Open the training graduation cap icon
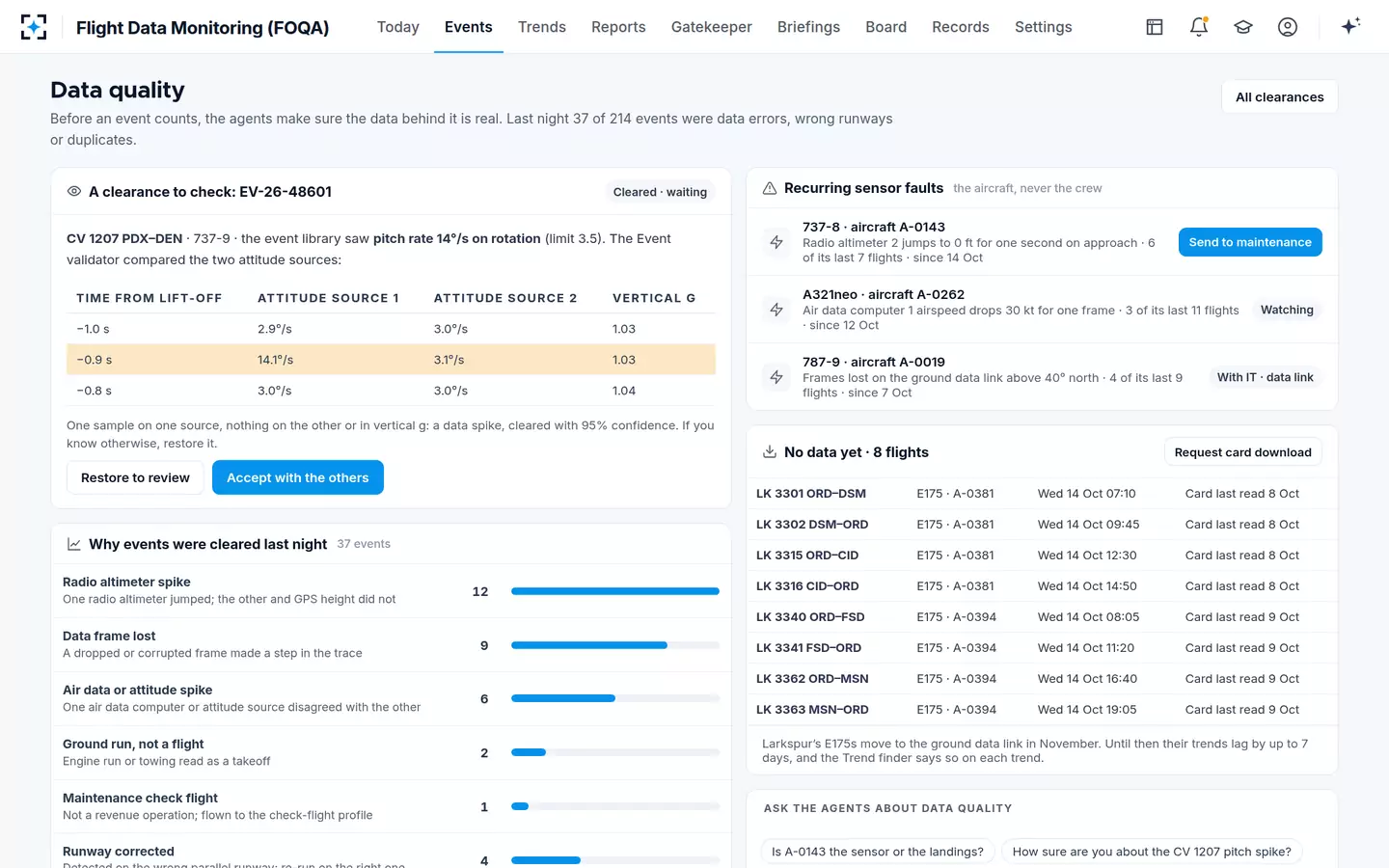The height and width of the screenshot is (868, 1389). coord(1243,27)
